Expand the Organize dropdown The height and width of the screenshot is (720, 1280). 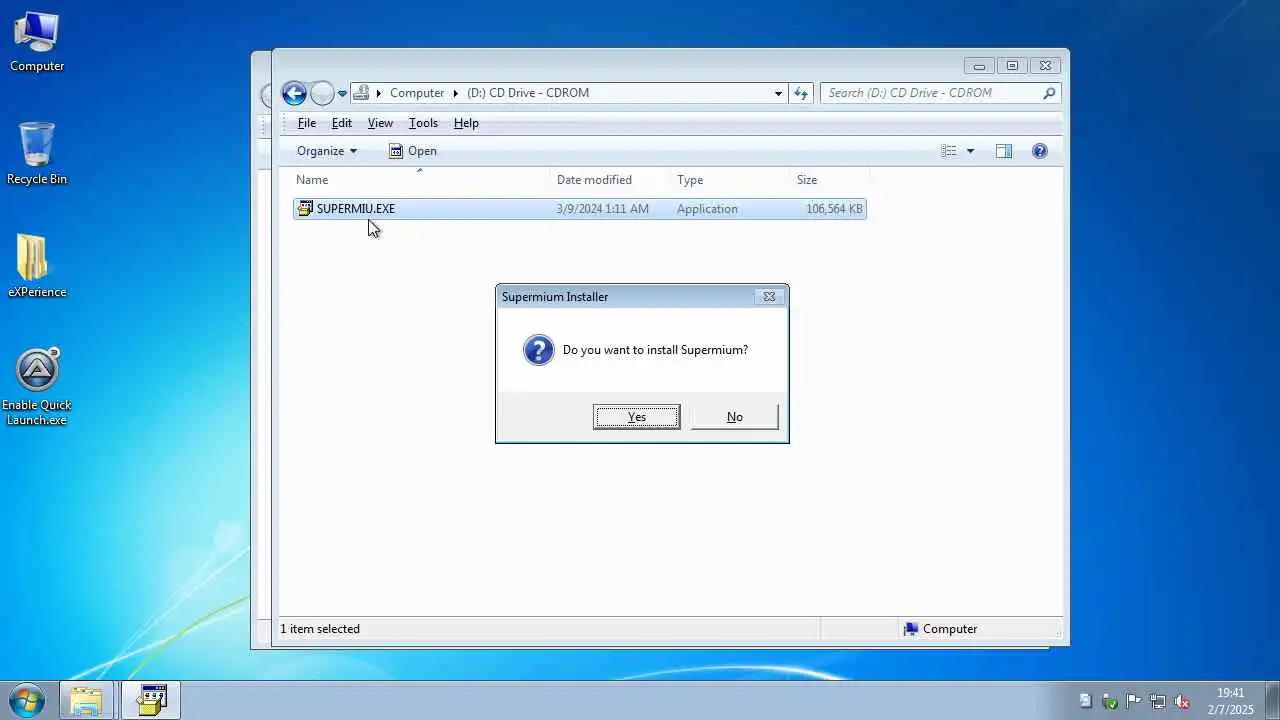(327, 151)
